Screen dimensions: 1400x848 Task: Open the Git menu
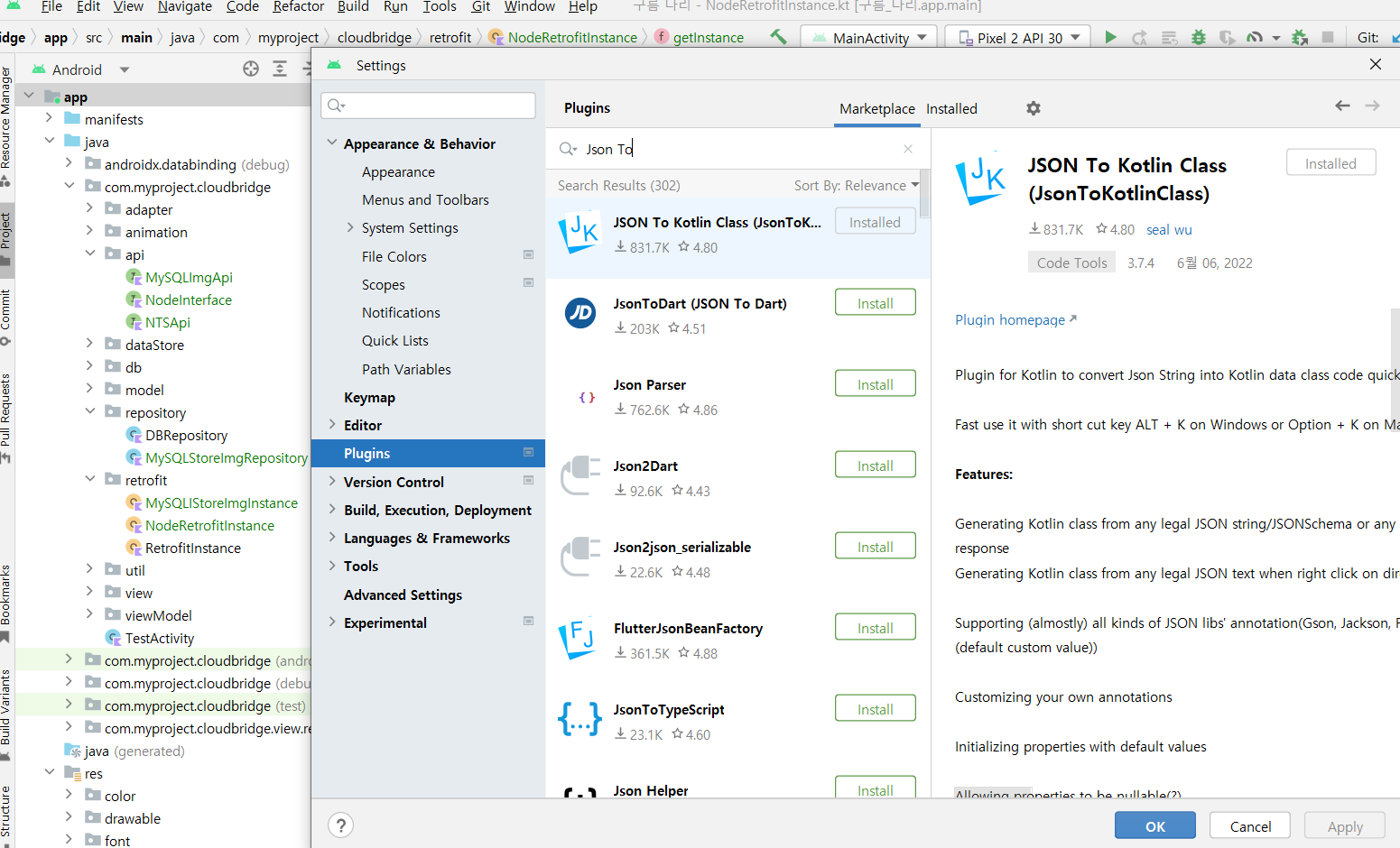tap(480, 7)
